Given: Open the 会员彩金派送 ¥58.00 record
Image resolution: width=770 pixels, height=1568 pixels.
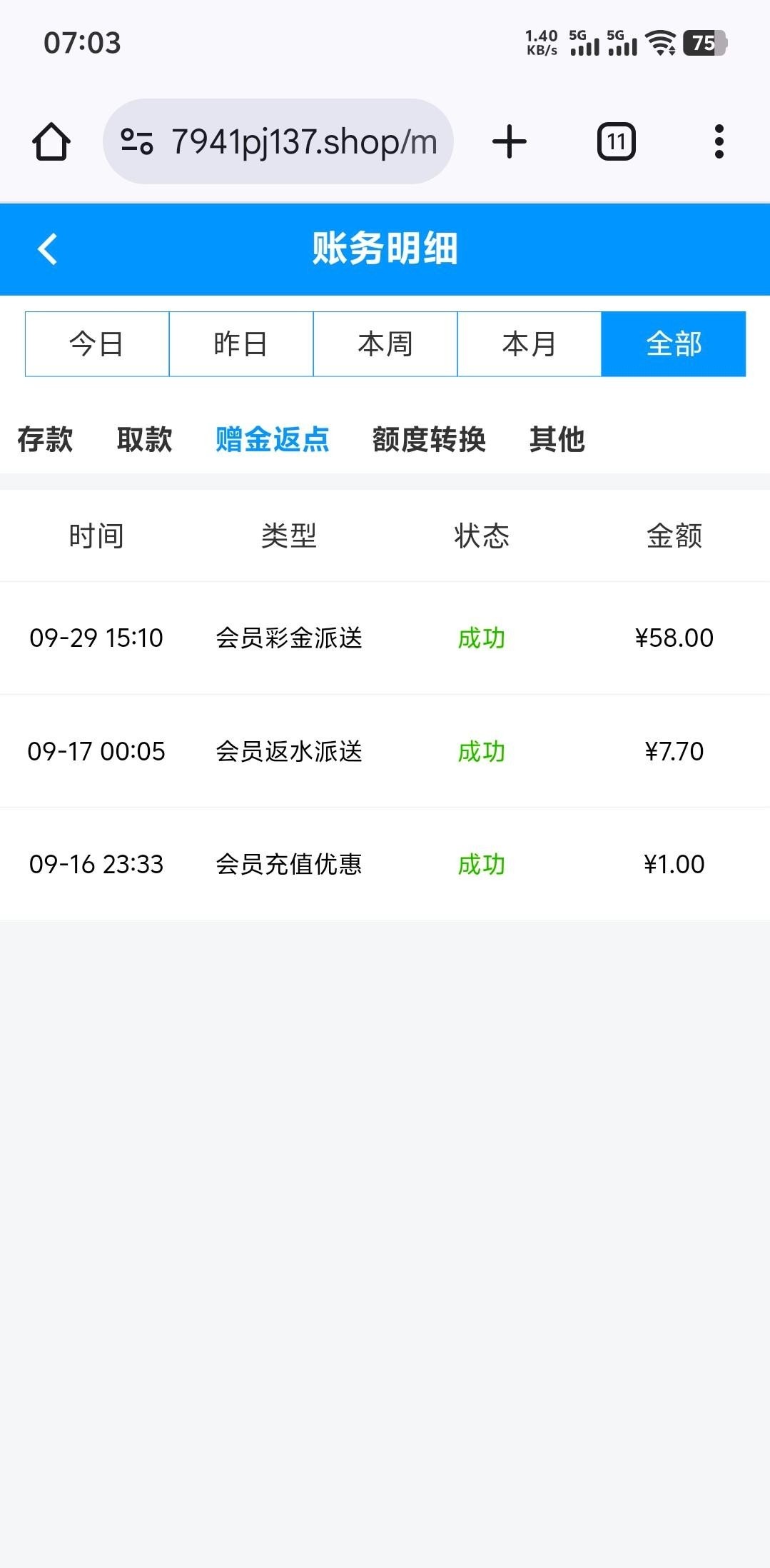Looking at the screenshot, I should [385, 638].
